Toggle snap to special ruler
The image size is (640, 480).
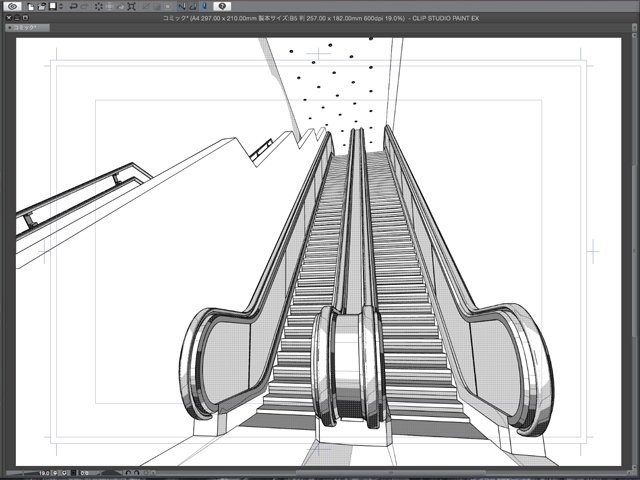point(193,6)
